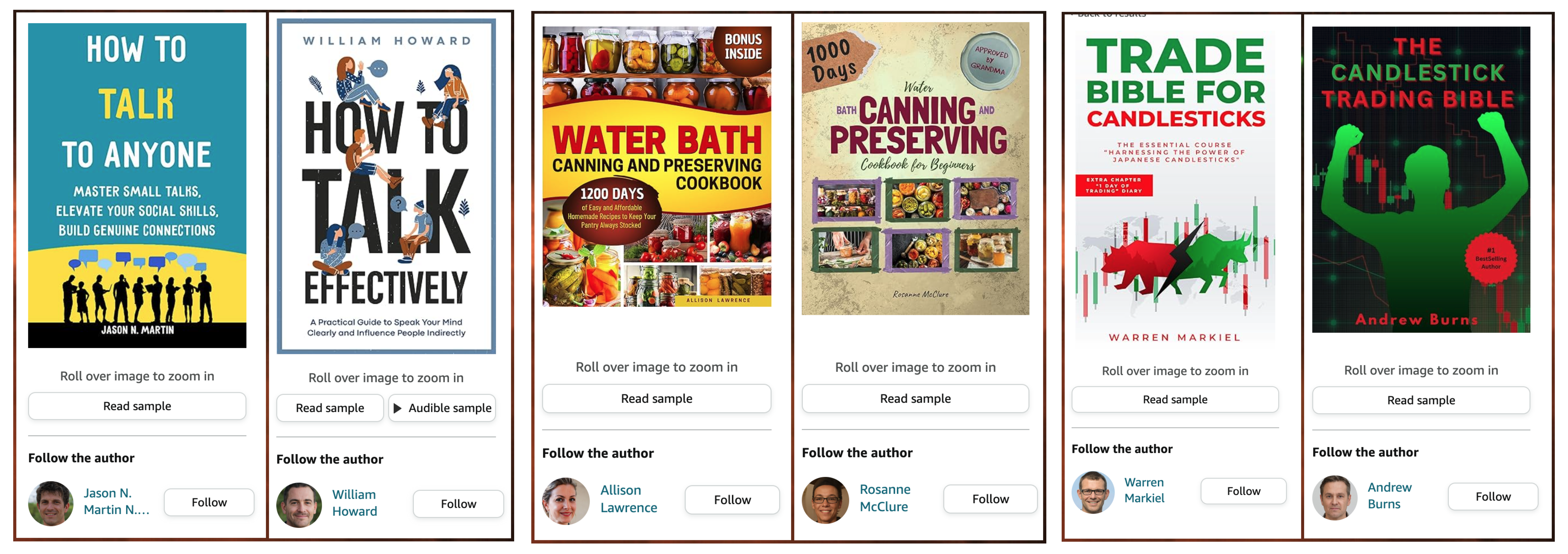Click Warren Markiel's author avatar
This screenshot has height=554, width=1568.
pos(1093,492)
